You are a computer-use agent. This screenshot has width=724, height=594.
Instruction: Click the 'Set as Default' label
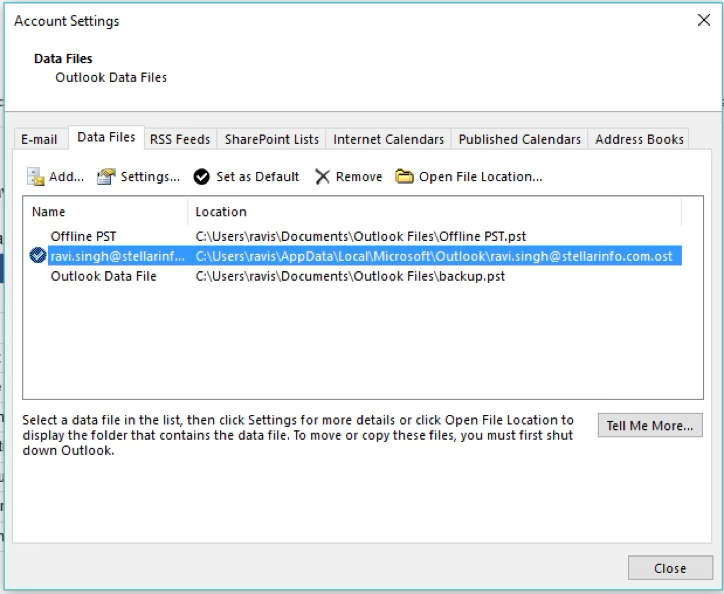[258, 177]
